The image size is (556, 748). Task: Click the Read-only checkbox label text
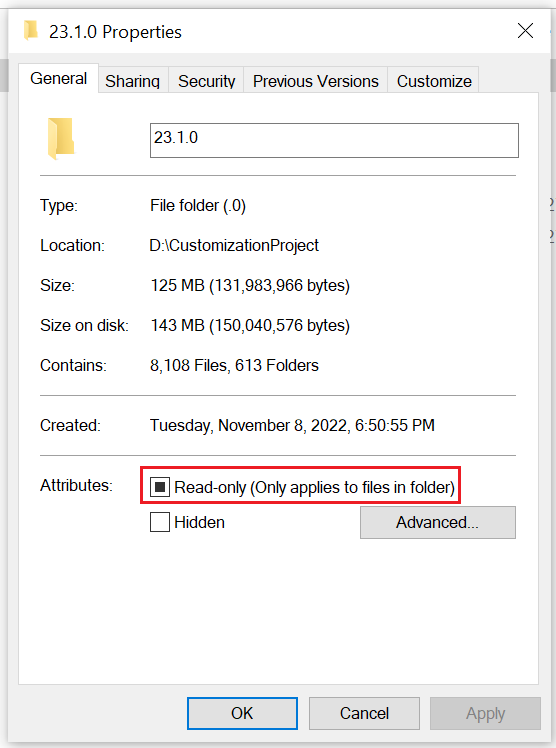[315, 487]
